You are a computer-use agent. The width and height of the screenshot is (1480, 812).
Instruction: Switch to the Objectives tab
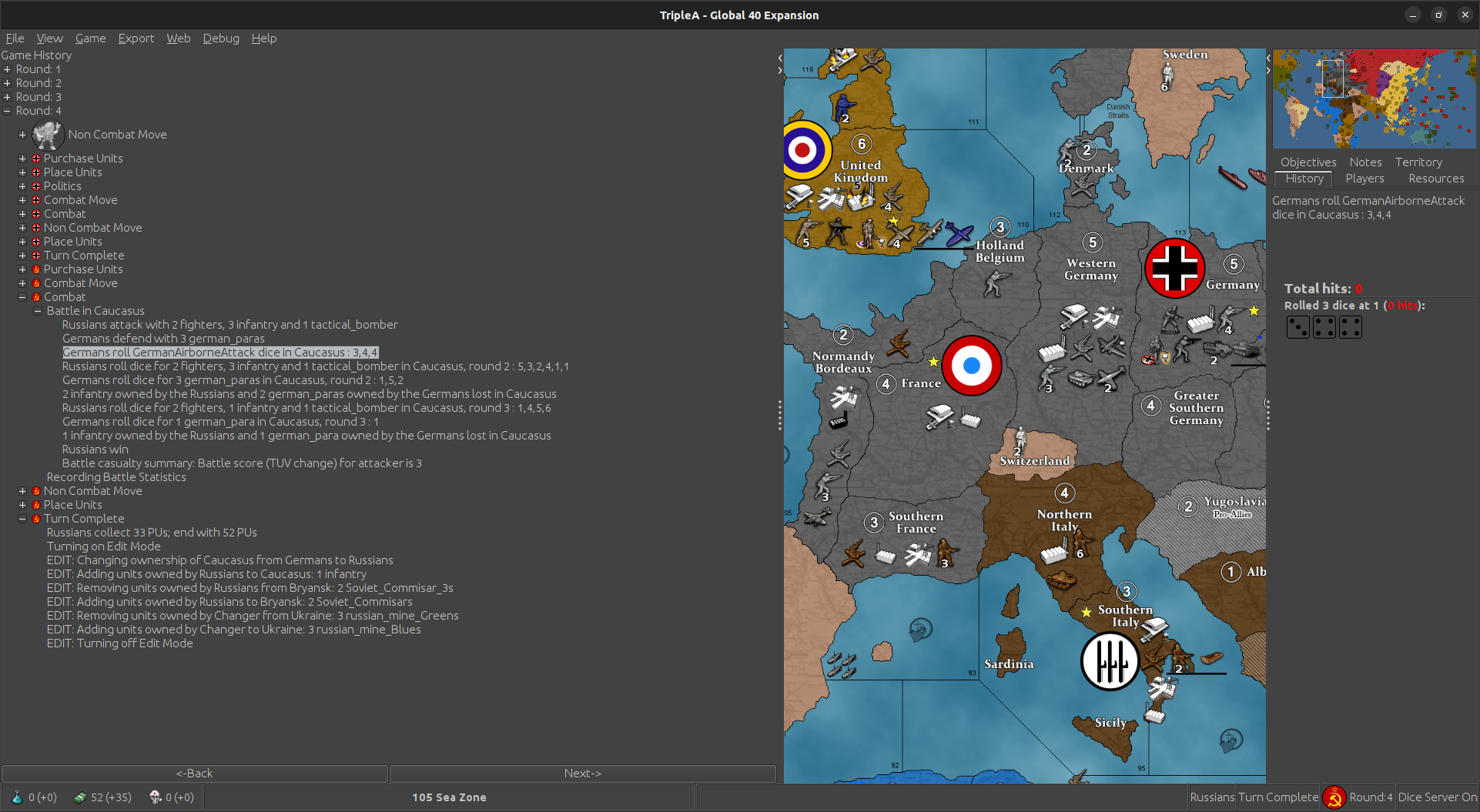1308,162
